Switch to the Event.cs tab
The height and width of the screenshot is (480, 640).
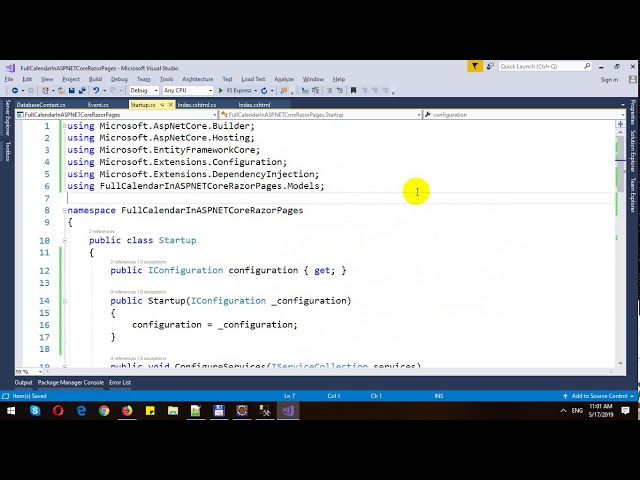(98, 105)
